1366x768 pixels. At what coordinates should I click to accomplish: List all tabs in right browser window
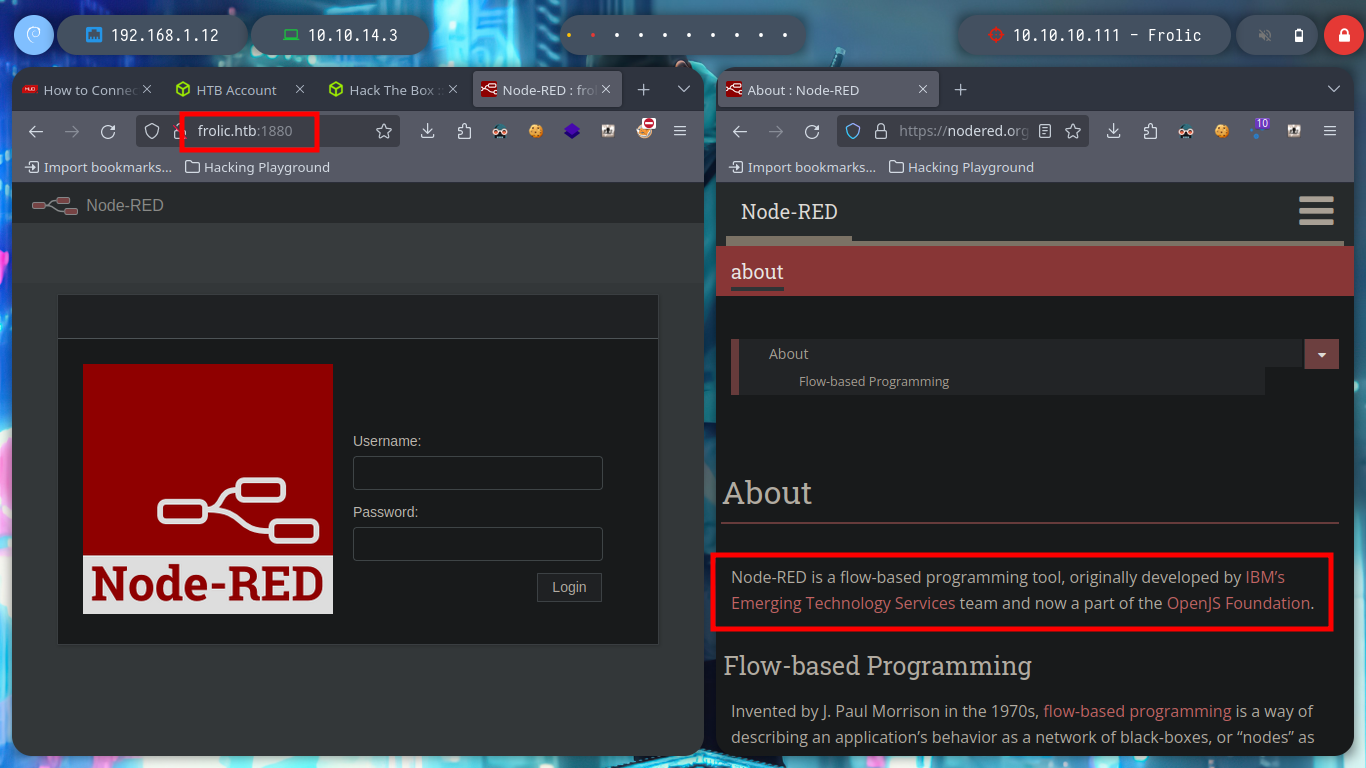pyautogui.click(x=1333, y=90)
